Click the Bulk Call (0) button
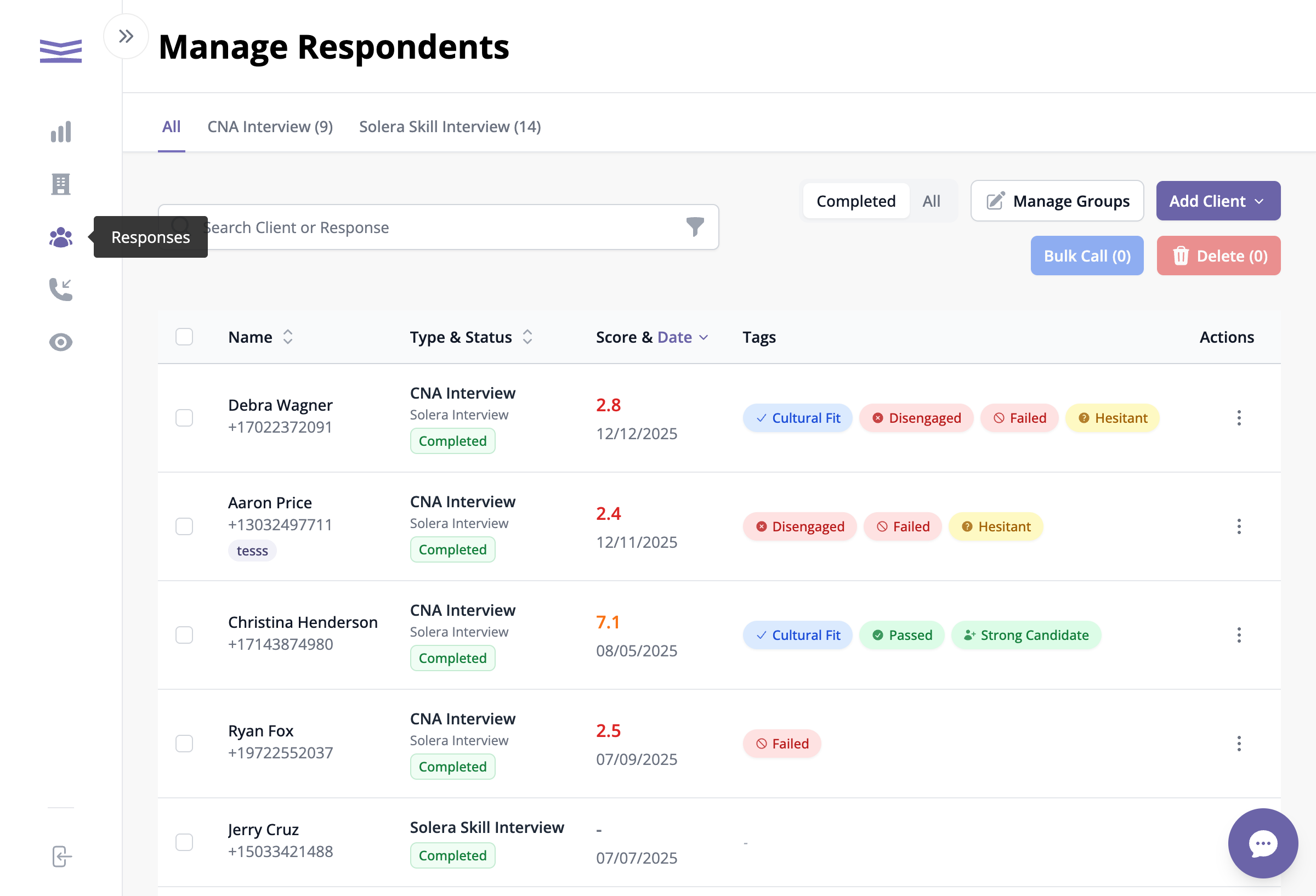This screenshot has width=1316, height=896. coord(1087,256)
